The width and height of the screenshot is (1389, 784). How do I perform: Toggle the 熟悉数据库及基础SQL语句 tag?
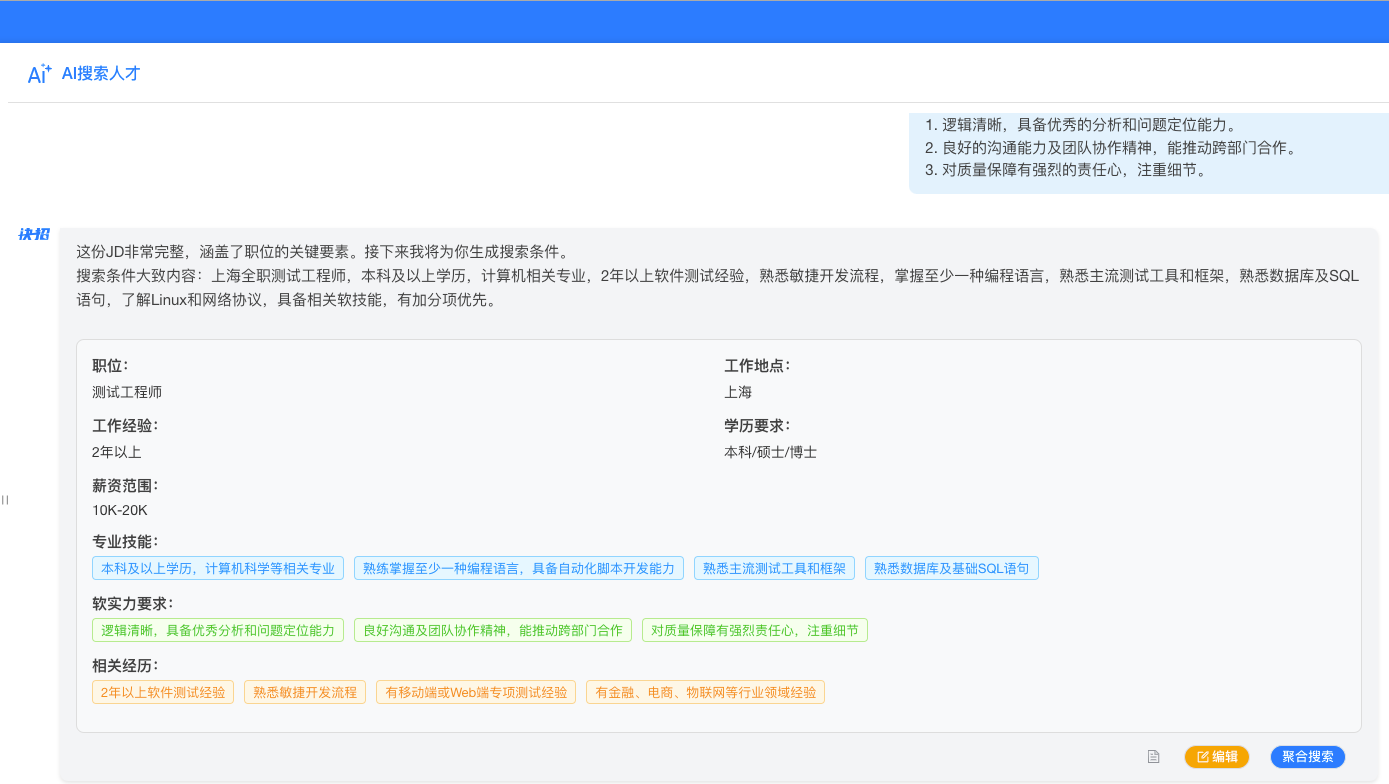951,567
